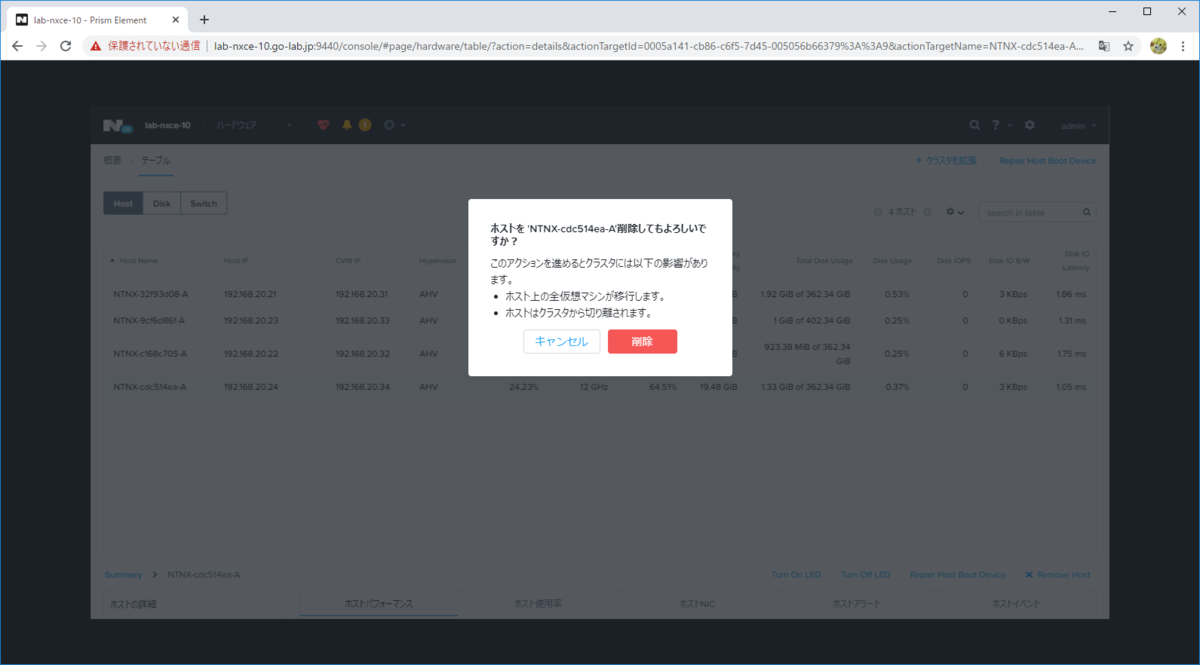Image resolution: width=1200 pixels, height=665 pixels.
Task: Sort by Total Disk Usage column header
Action: pos(824,260)
